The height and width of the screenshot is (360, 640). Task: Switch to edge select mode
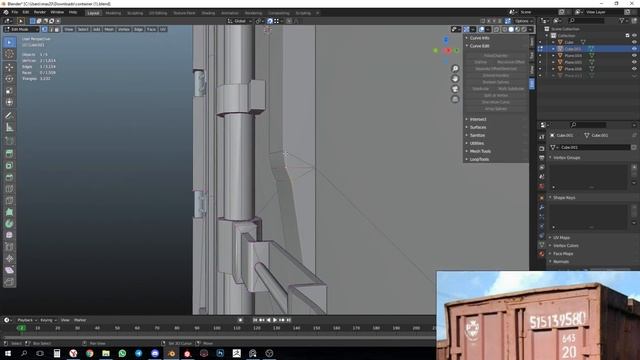(x=51, y=29)
